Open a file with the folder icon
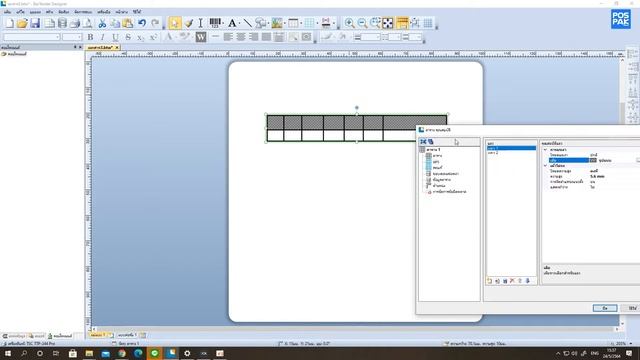This screenshot has height=360, width=640. point(22,23)
